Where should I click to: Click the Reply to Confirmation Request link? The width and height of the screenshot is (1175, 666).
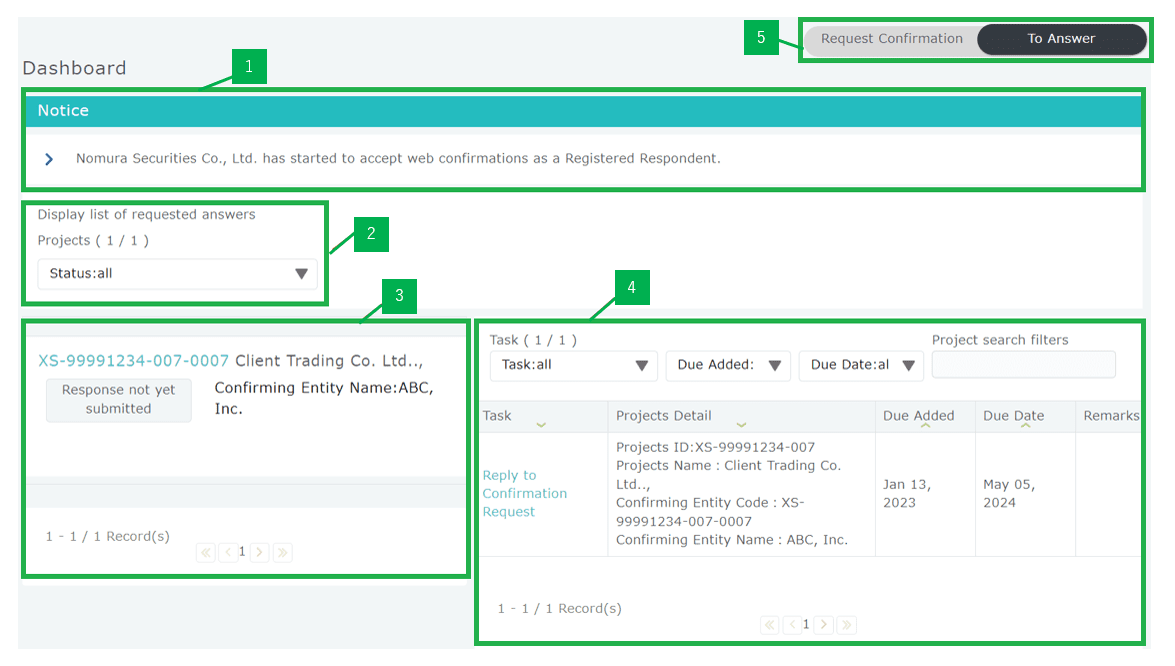[x=524, y=494]
